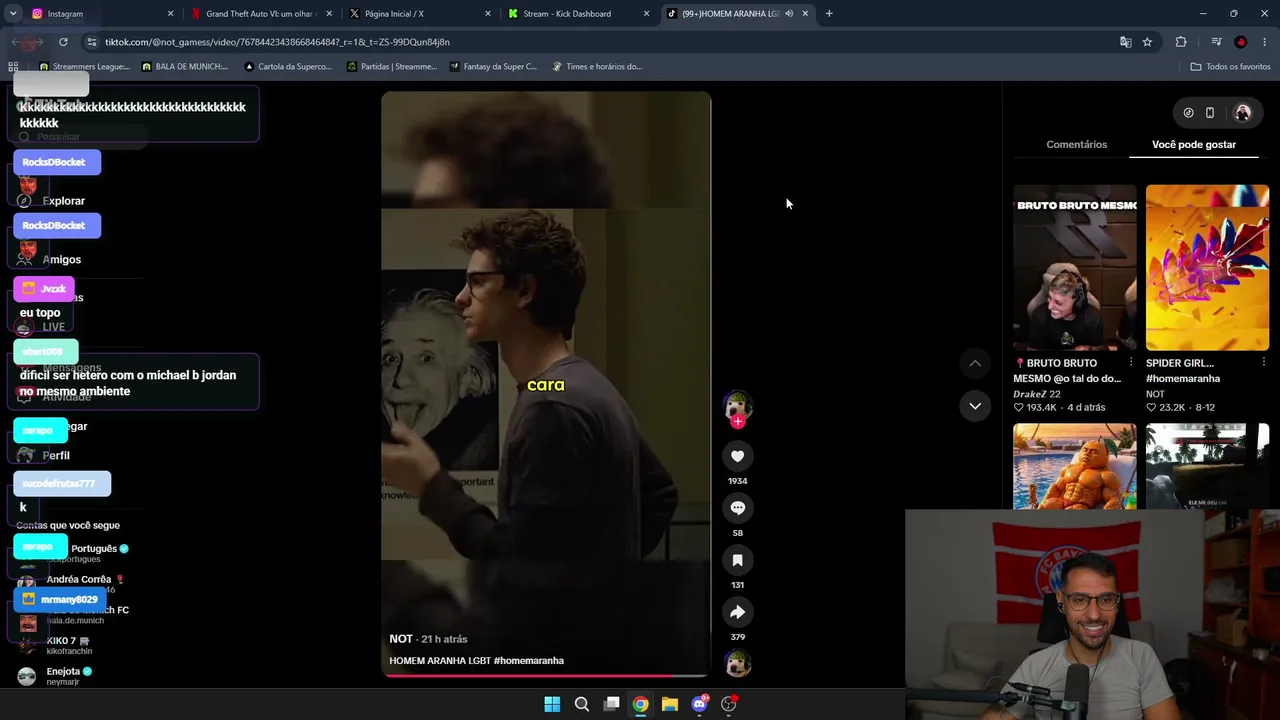
Task: Open the KIKO 7 followed account
Action: coord(63,645)
